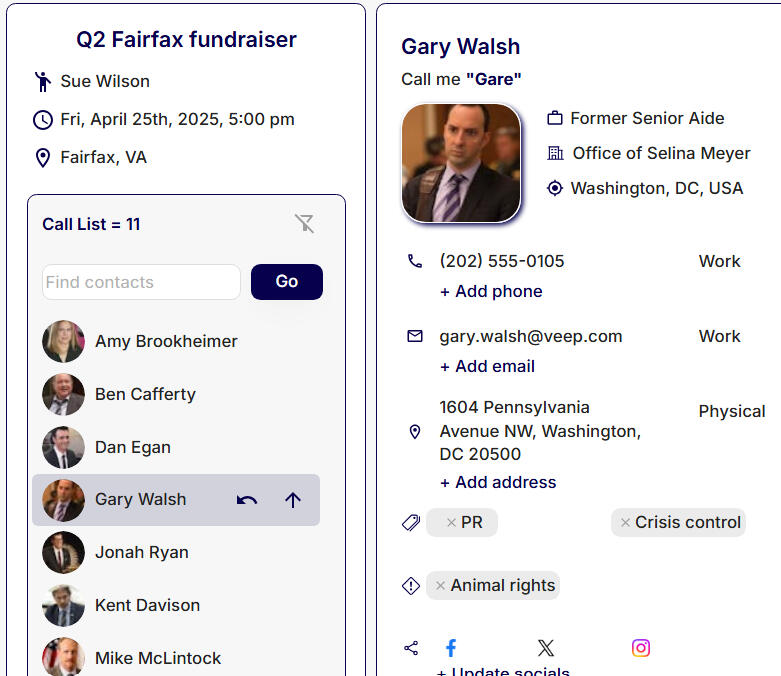The image size is (781, 676).
Task: Click the tags label icon
Action: coord(411,522)
